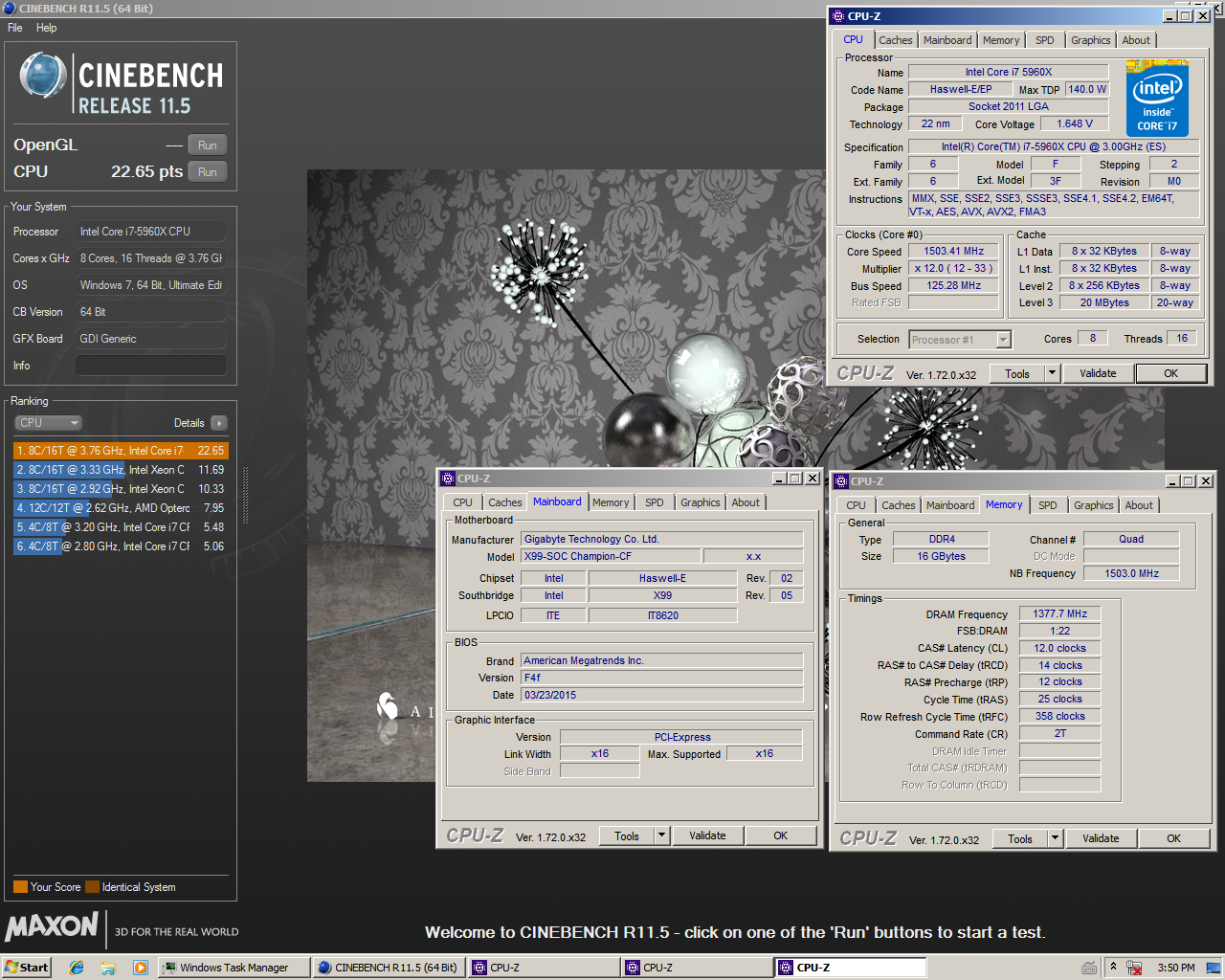Switch to Windows Task Manager in taskbar
1225x980 pixels.
[x=234, y=968]
